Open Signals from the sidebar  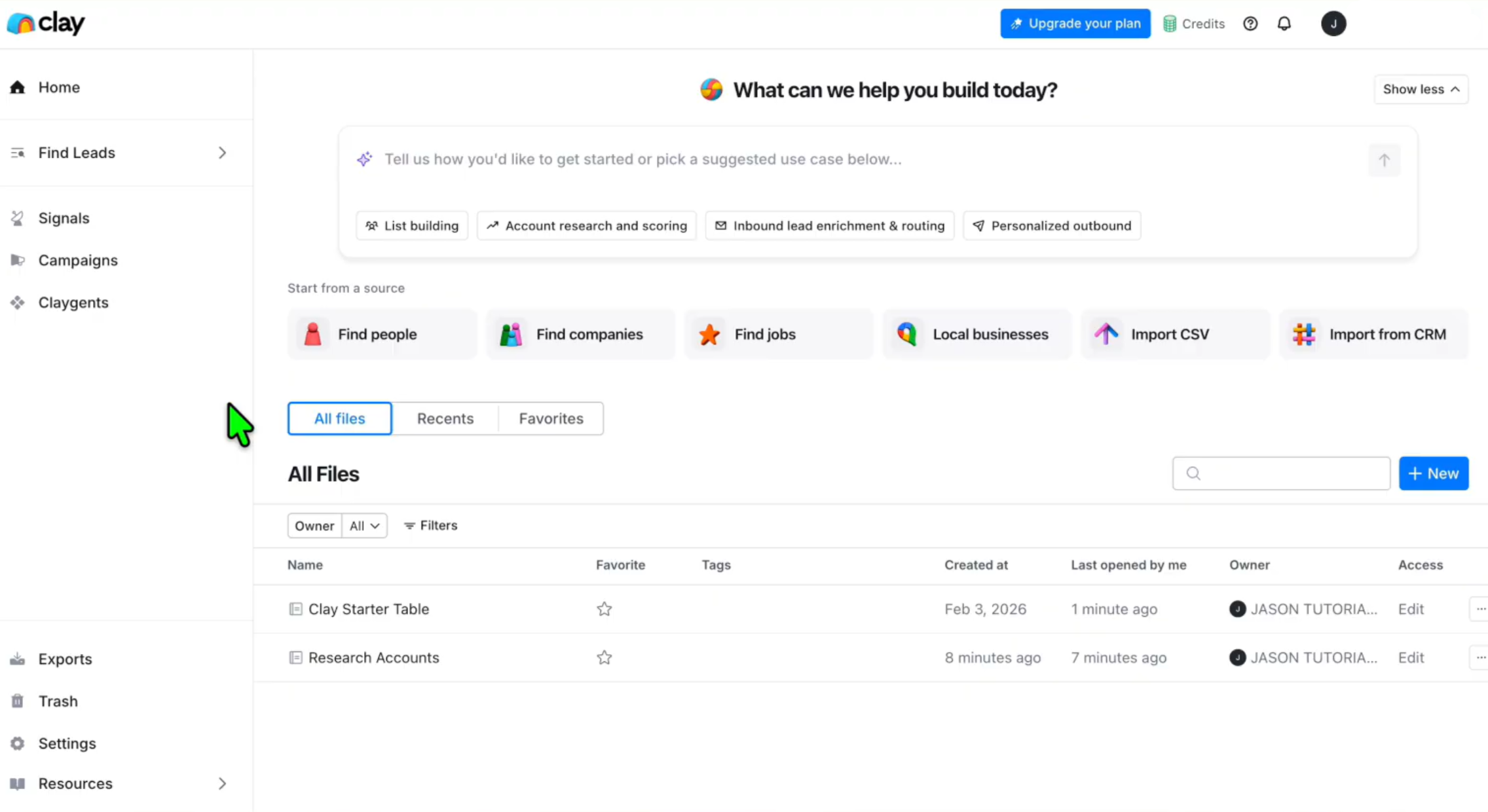[x=64, y=218]
